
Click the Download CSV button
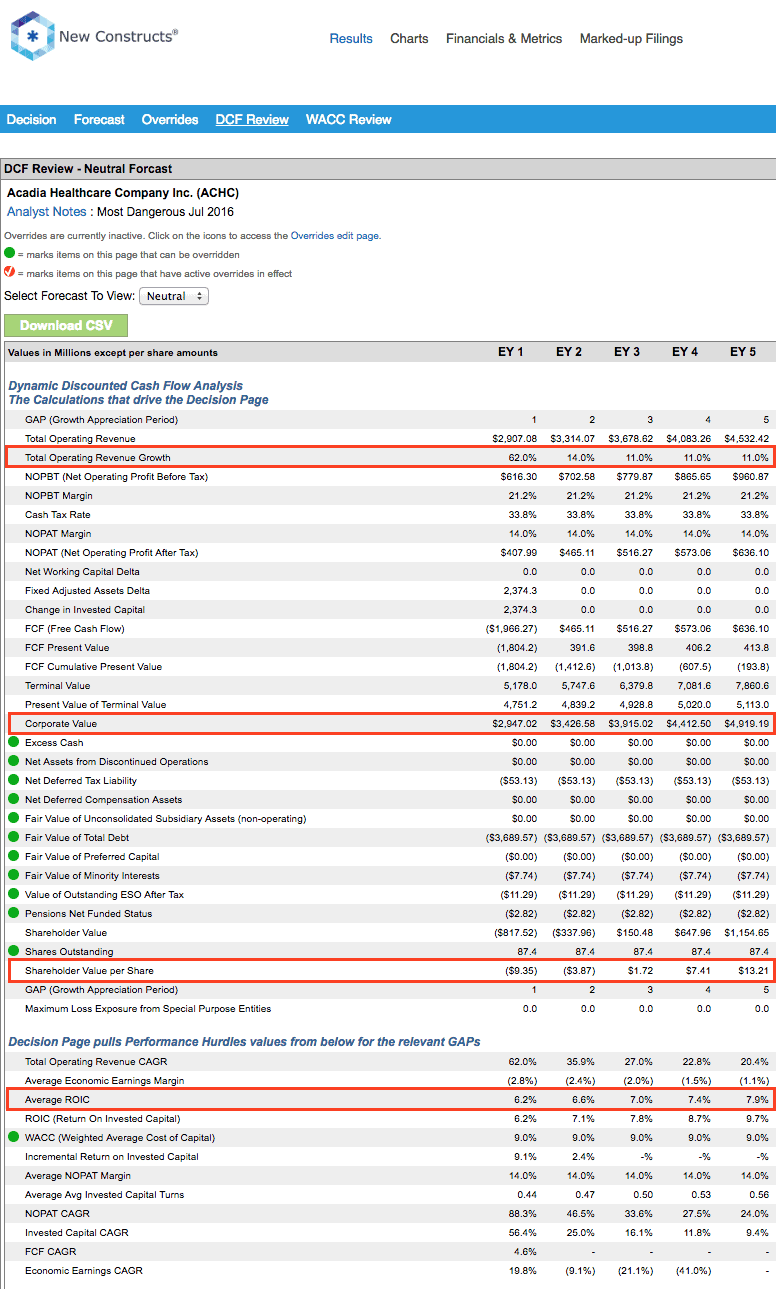(66, 325)
